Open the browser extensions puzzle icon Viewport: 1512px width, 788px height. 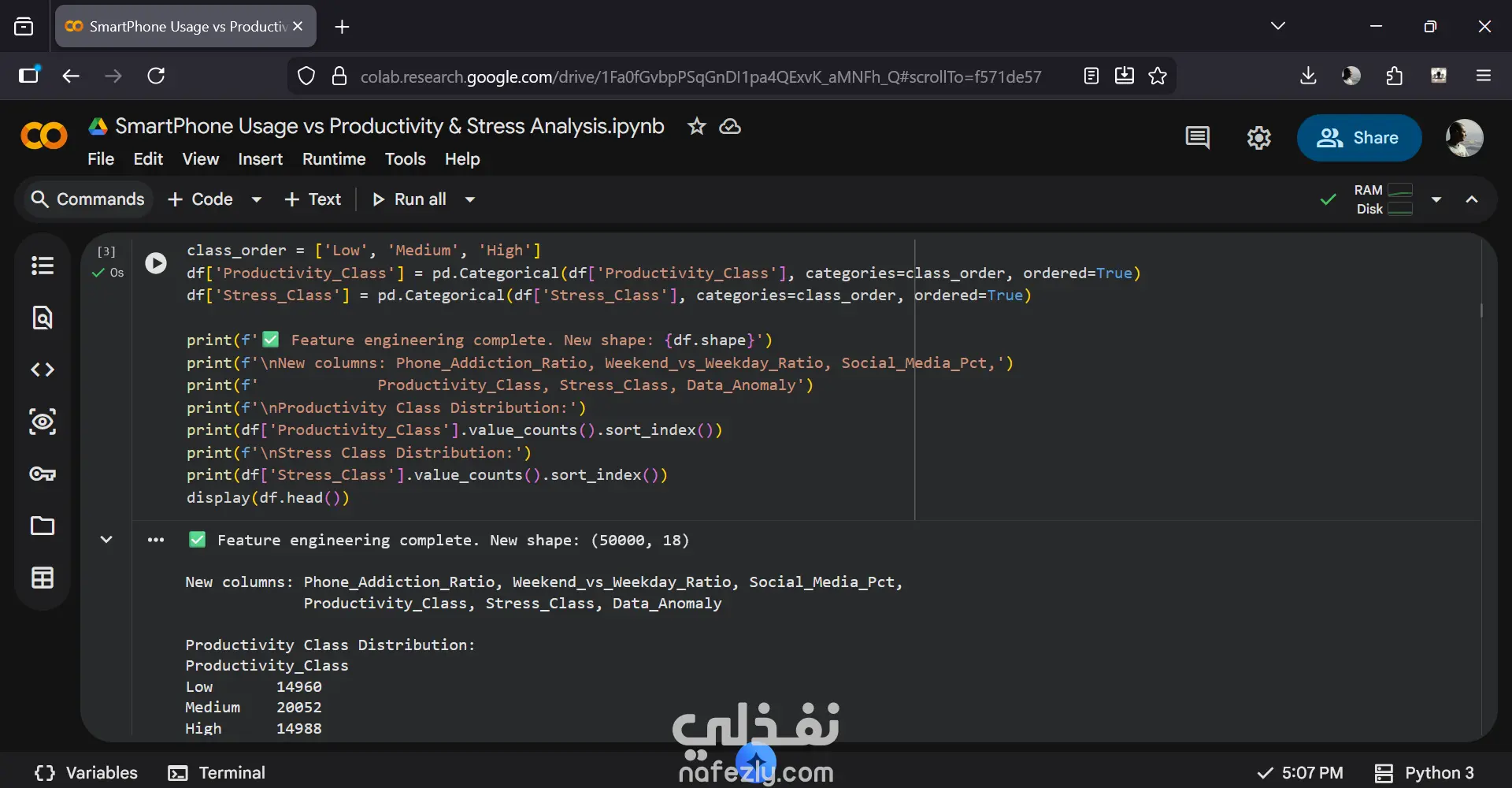click(x=1395, y=76)
